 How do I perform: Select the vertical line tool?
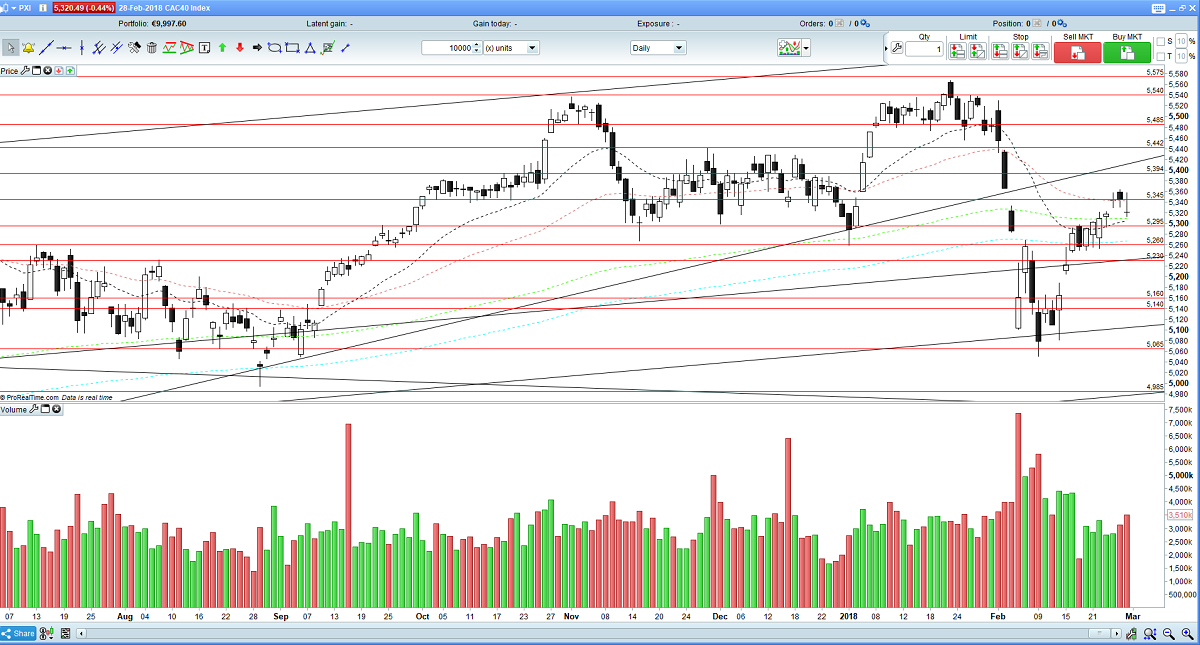82,48
